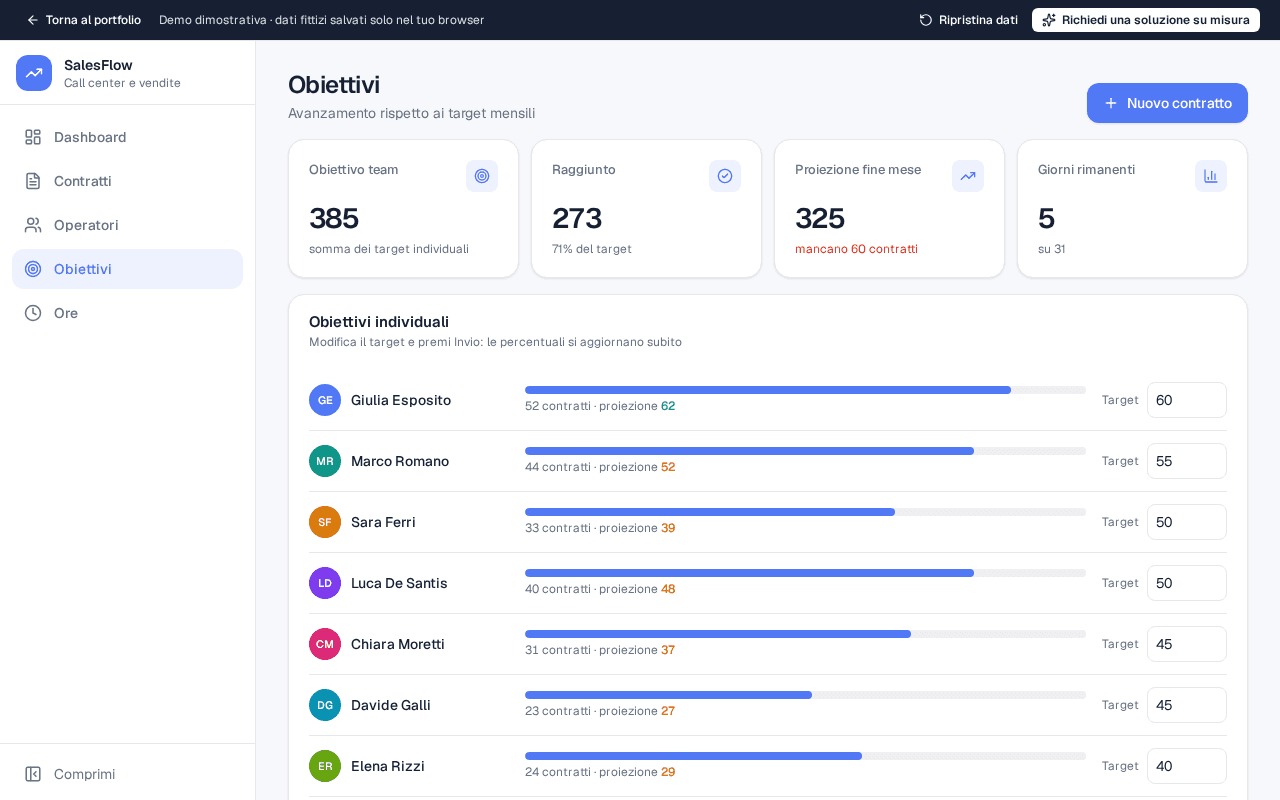Click the Nuovo contratto button
The width and height of the screenshot is (1280, 800).
pyautogui.click(x=1167, y=103)
